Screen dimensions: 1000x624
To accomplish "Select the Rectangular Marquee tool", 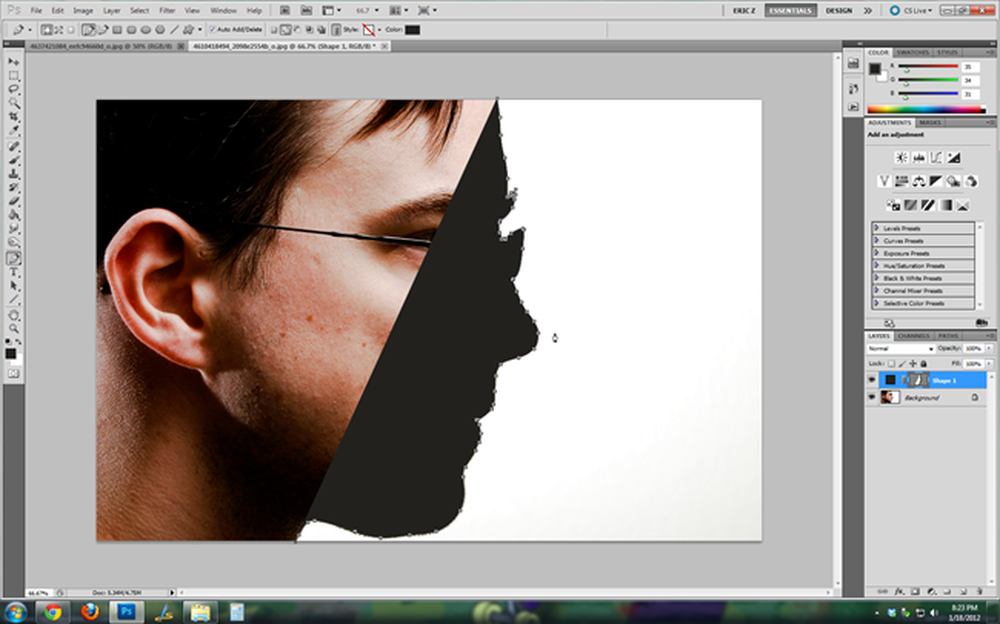I will point(13,75).
